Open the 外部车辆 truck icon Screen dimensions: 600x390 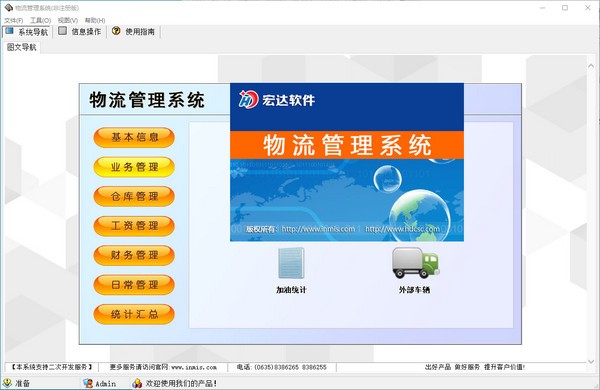pyautogui.click(x=415, y=263)
